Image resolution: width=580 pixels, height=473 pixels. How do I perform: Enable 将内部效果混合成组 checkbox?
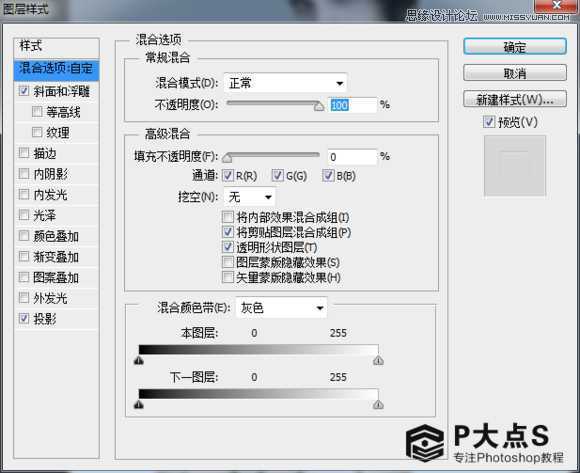[227, 217]
